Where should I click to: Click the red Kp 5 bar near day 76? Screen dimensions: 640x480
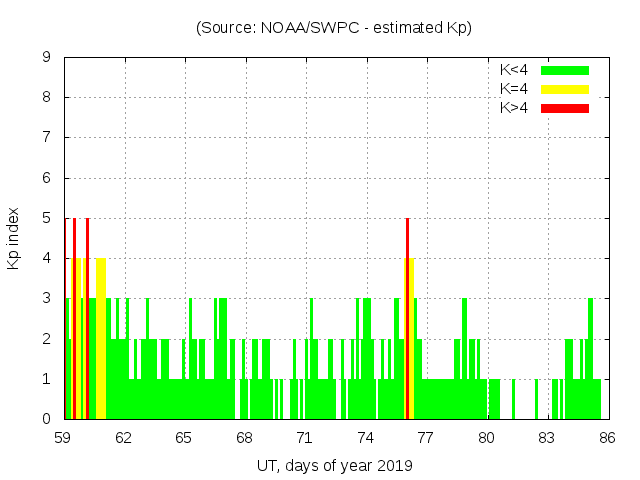click(407, 320)
